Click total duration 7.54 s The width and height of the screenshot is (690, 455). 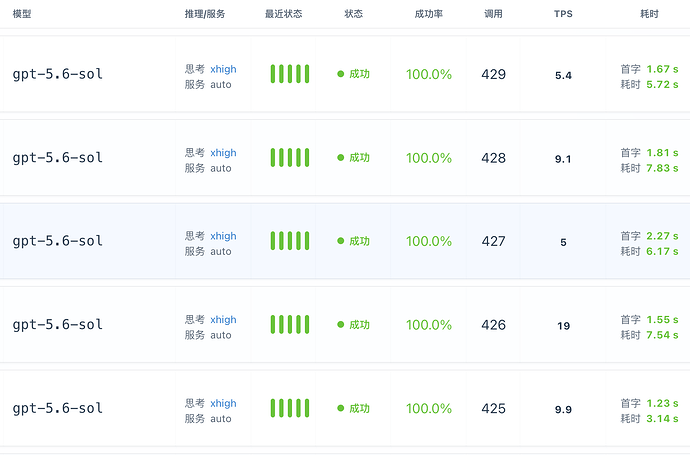pyautogui.click(x=662, y=335)
